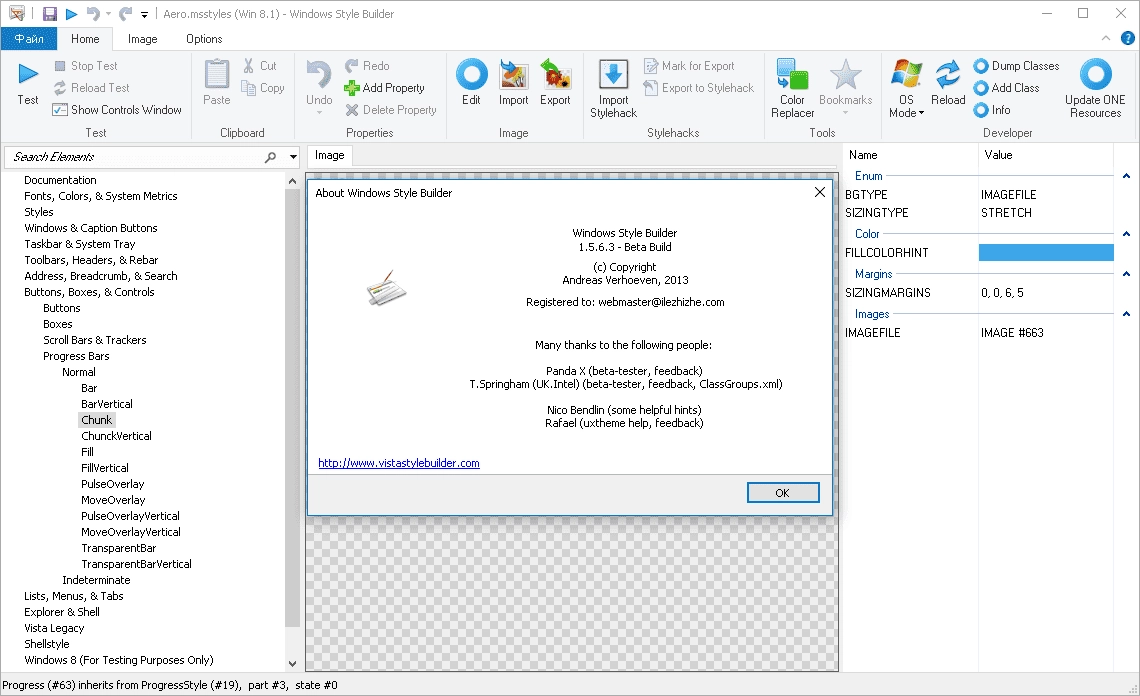Viewport: 1140px width, 696px height.
Task: Click the tree scrollbar up arrow
Action: click(x=292, y=181)
